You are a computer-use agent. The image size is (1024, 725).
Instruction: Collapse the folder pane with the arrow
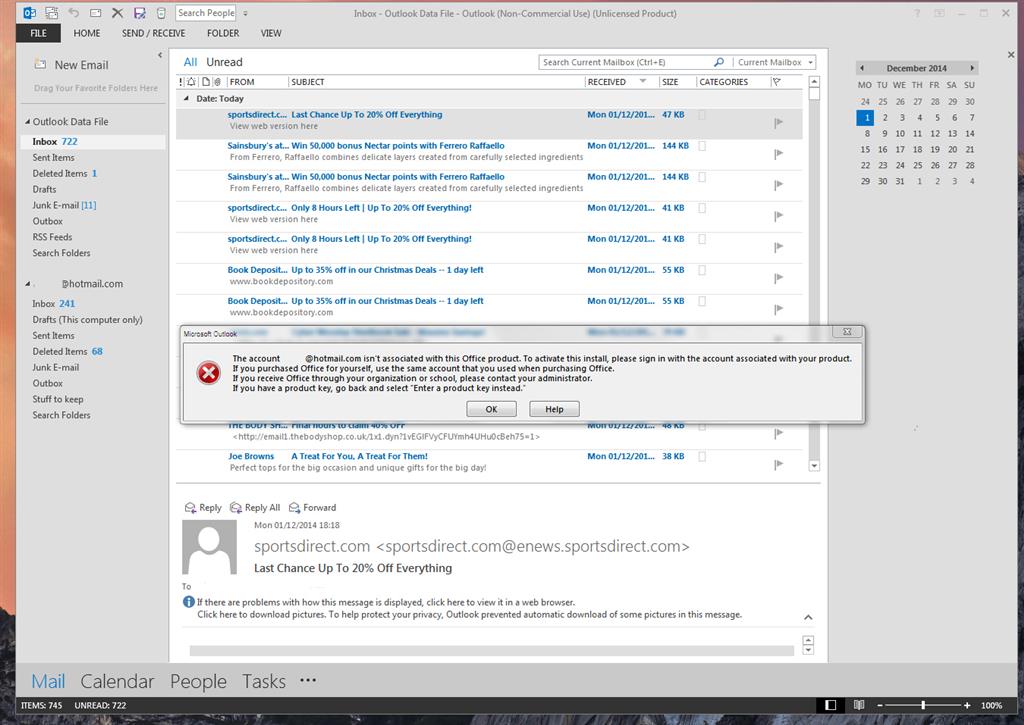click(x=160, y=56)
